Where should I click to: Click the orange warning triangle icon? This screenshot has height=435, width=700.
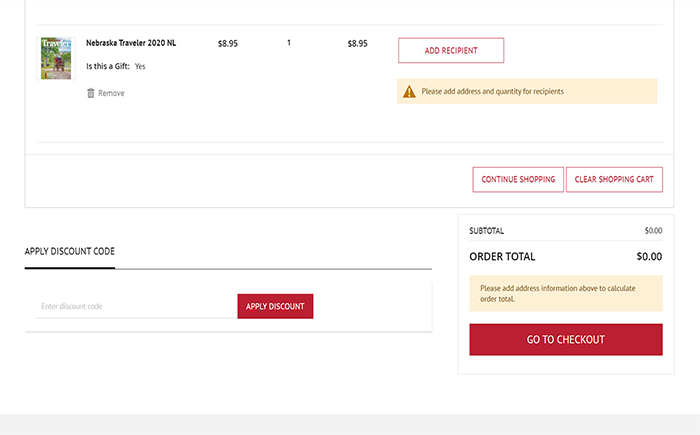(408, 92)
